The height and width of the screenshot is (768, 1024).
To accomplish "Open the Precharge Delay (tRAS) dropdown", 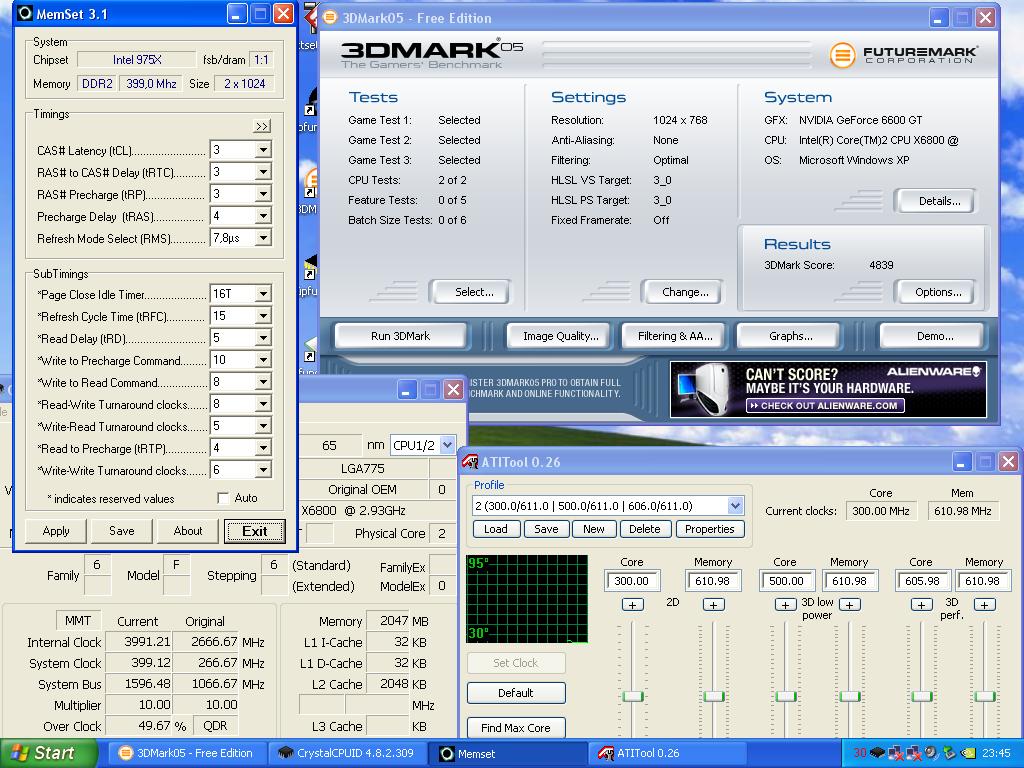I will coord(263,216).
